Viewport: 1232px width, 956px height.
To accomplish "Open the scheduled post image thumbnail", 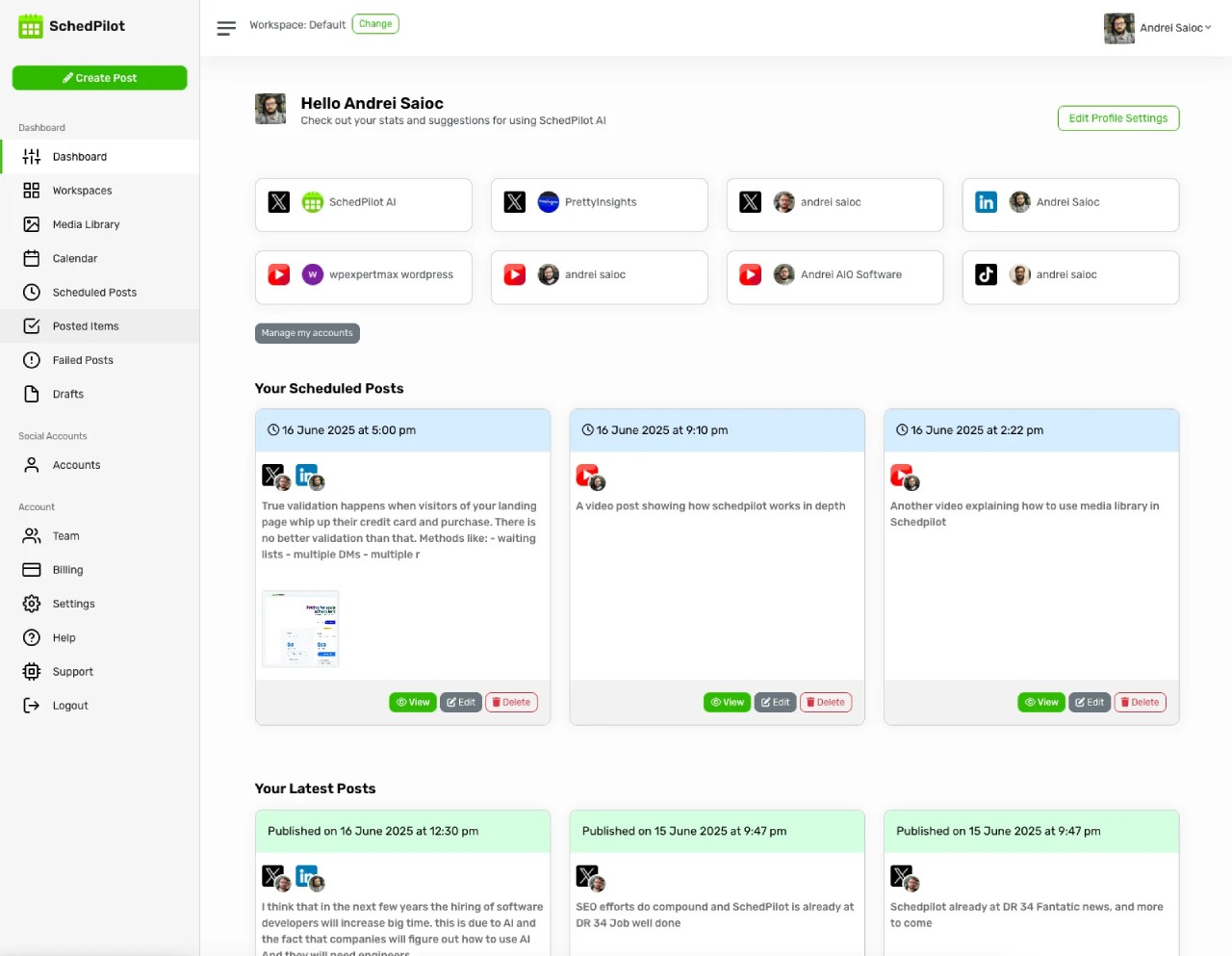I will [x=300, y=629].
